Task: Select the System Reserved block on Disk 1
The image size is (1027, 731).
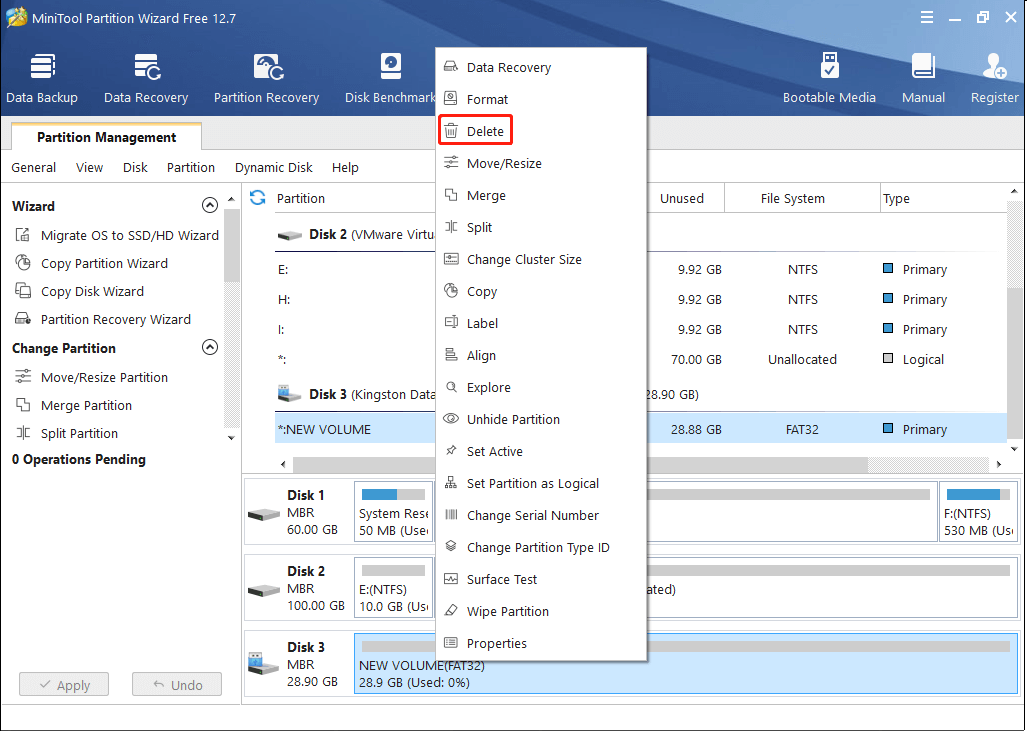Action: (393, 512)
